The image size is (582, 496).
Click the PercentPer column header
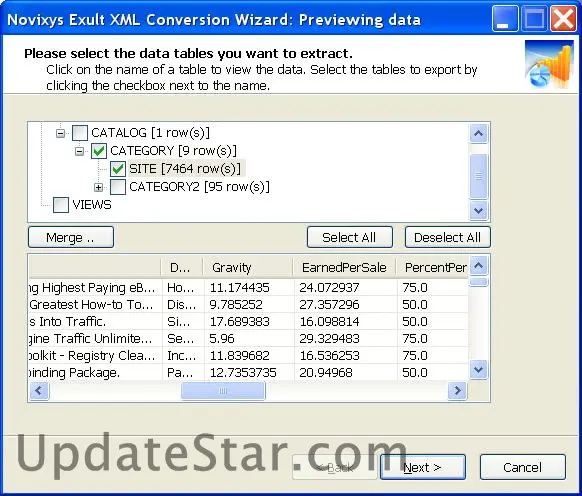click(x=432, y=267)
